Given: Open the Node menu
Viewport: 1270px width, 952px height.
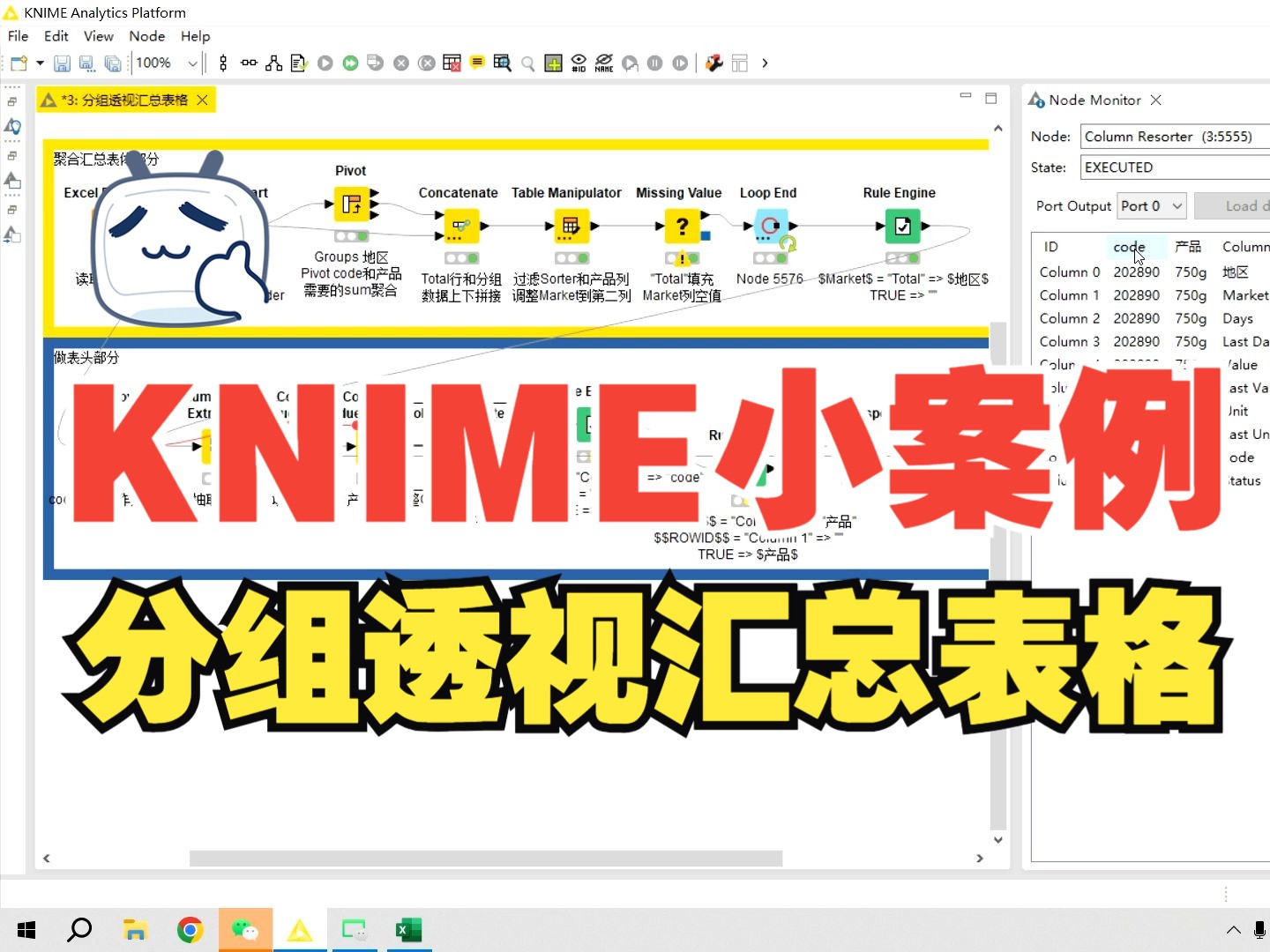Looking at the screenshot, I should point(147,36).
